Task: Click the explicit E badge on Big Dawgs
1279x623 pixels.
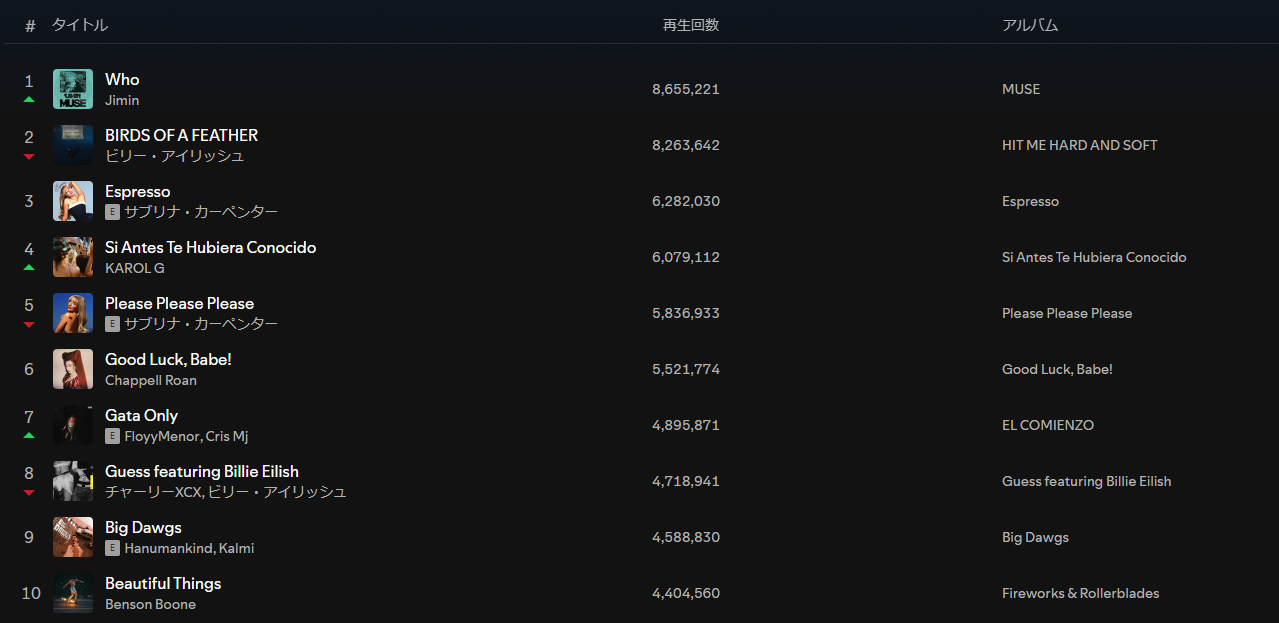Action: click(x=112, y=548)
